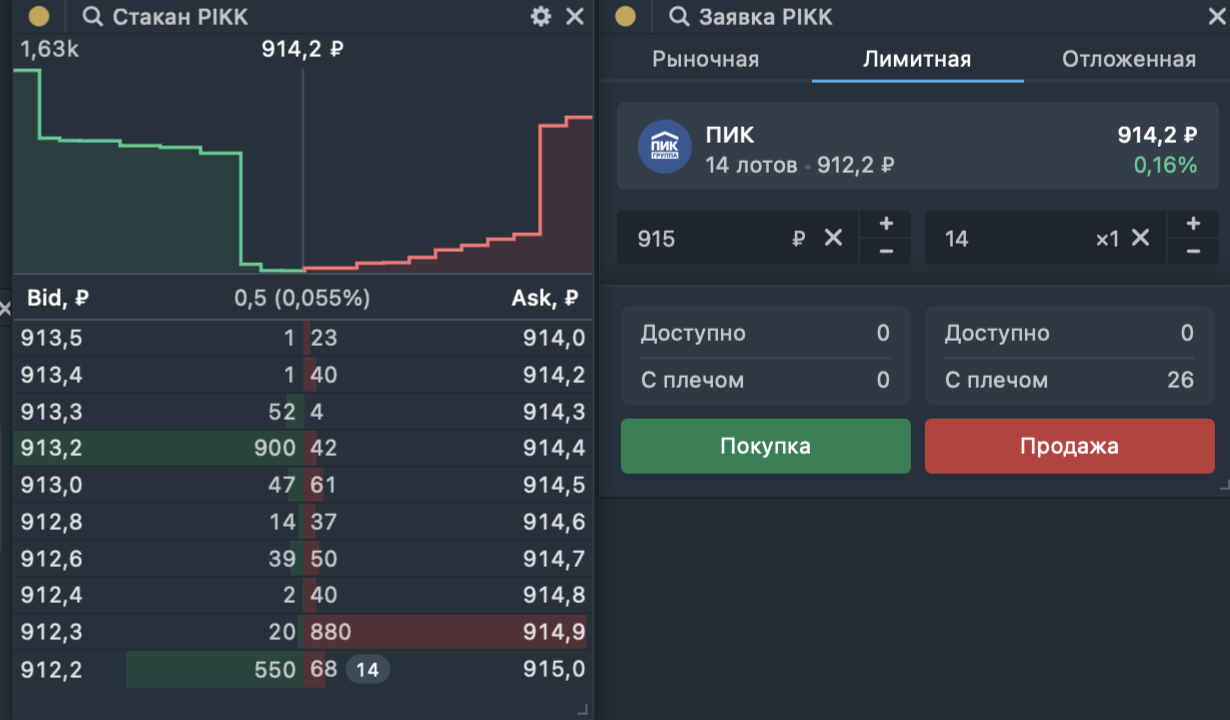1230x720 pixels.
Task: Click the 0,16% change value
Action: tap(1165, 165)
